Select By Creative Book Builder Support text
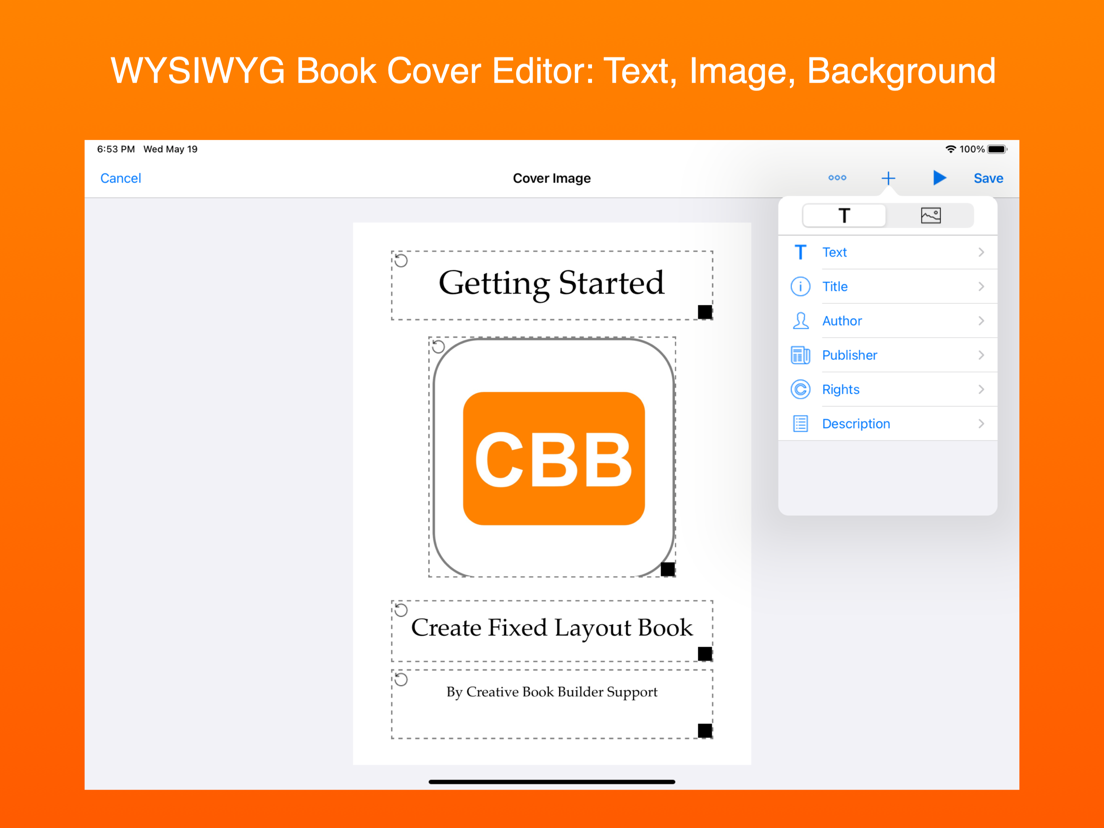This screenshot has width=1104, height=828. coord(551,692)
